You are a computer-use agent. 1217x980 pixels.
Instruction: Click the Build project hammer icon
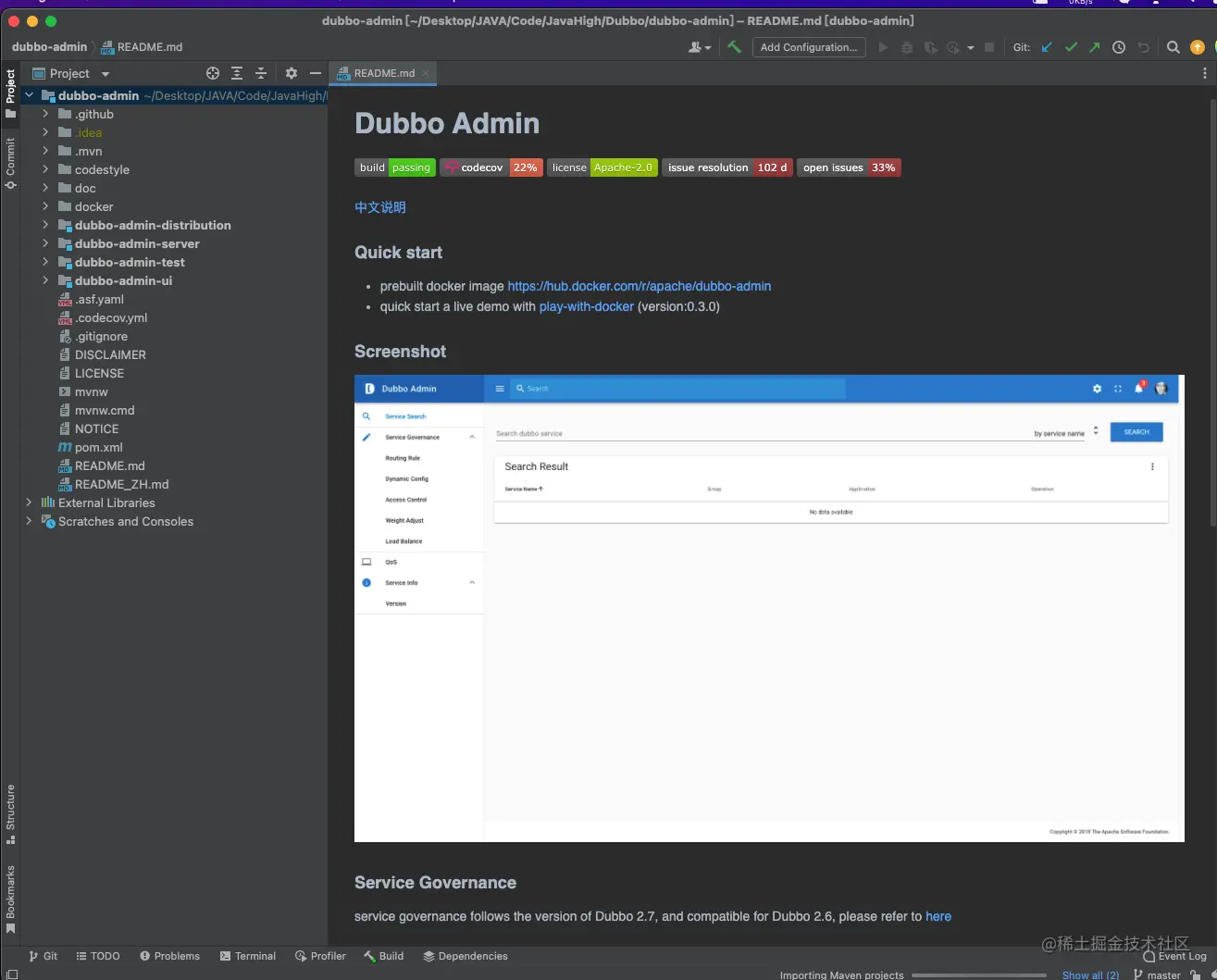(735, 47)
